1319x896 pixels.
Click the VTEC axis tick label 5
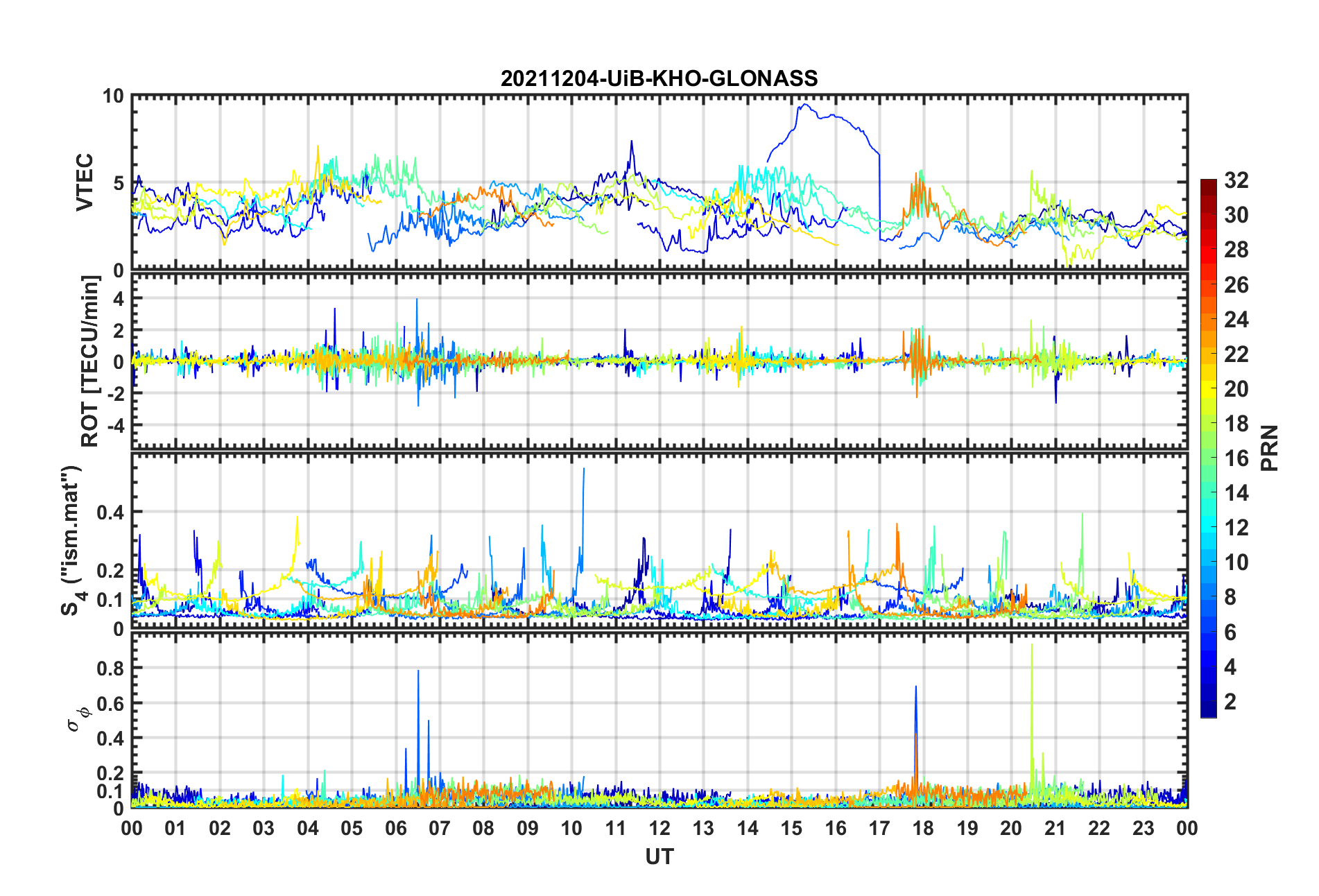(x=119, y=183)
